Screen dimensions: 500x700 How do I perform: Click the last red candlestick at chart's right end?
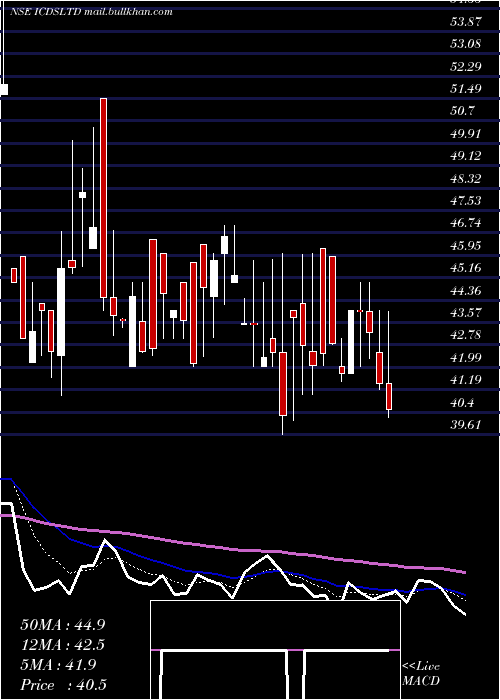click(x=389, y=396)
